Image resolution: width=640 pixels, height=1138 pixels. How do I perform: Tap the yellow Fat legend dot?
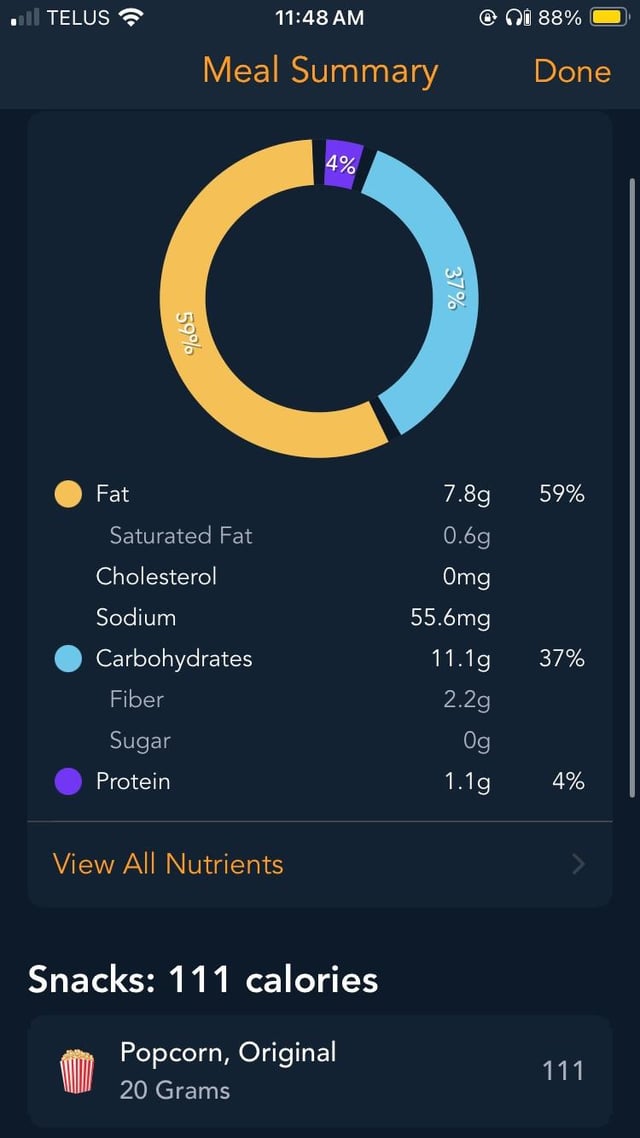[68, 494]
